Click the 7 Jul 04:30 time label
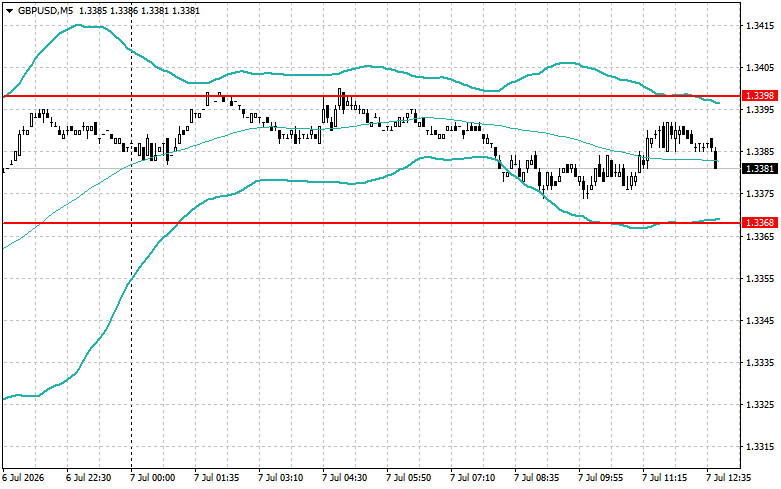Screen dimensions: 781x489 coord(345,478)
